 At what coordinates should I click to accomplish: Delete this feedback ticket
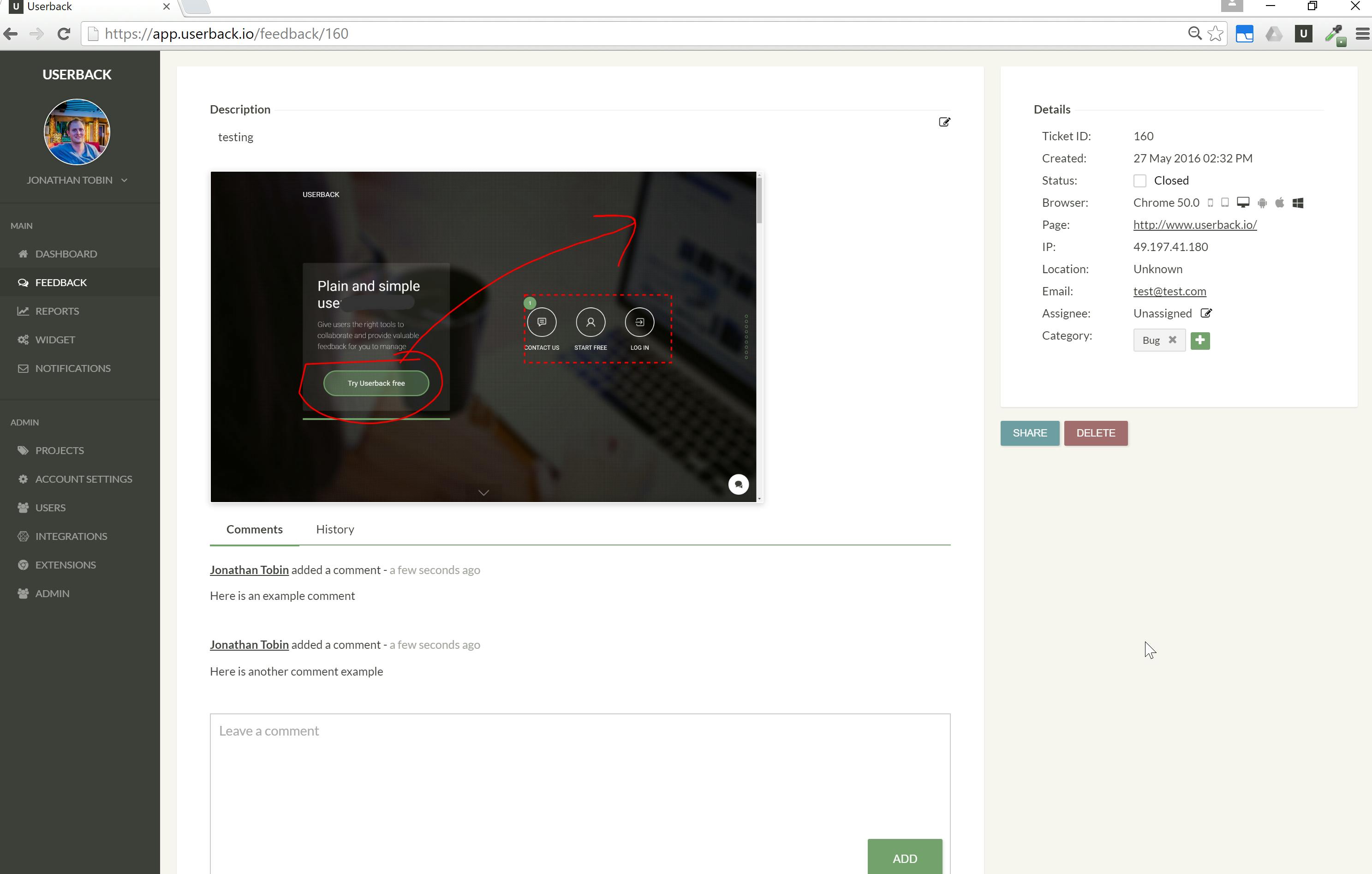(x=1096, y=433)
